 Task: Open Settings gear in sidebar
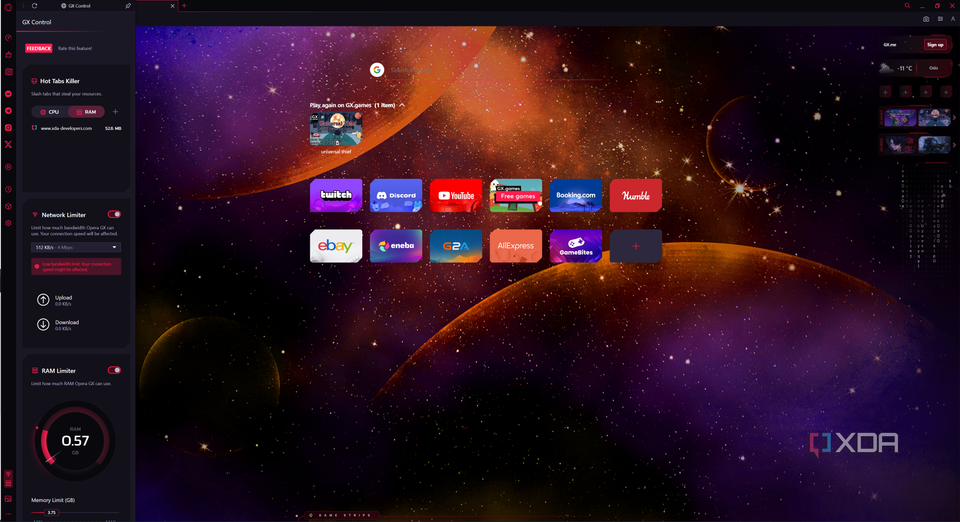pyautogui.click(x=9, y=223)
